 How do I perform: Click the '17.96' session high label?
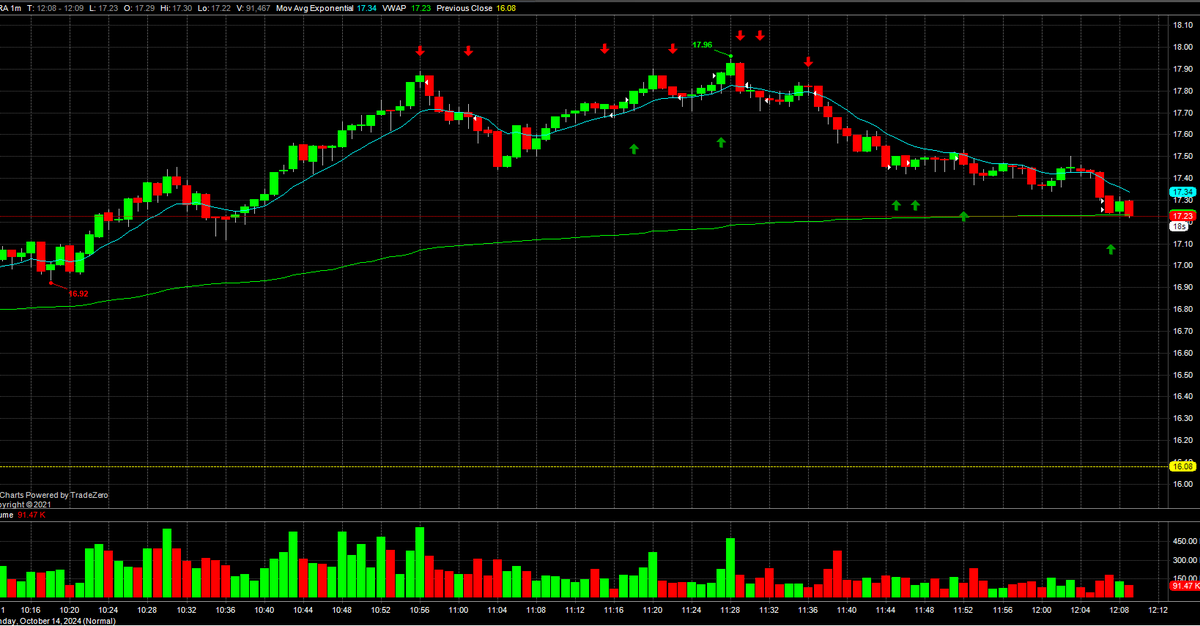[x=702, y=45]
